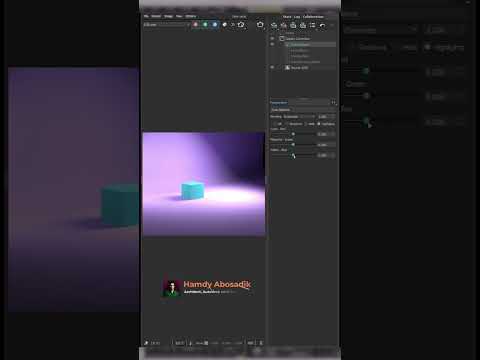
Task: Select the last radio option in properties
Action: click(x=319, y=124)
